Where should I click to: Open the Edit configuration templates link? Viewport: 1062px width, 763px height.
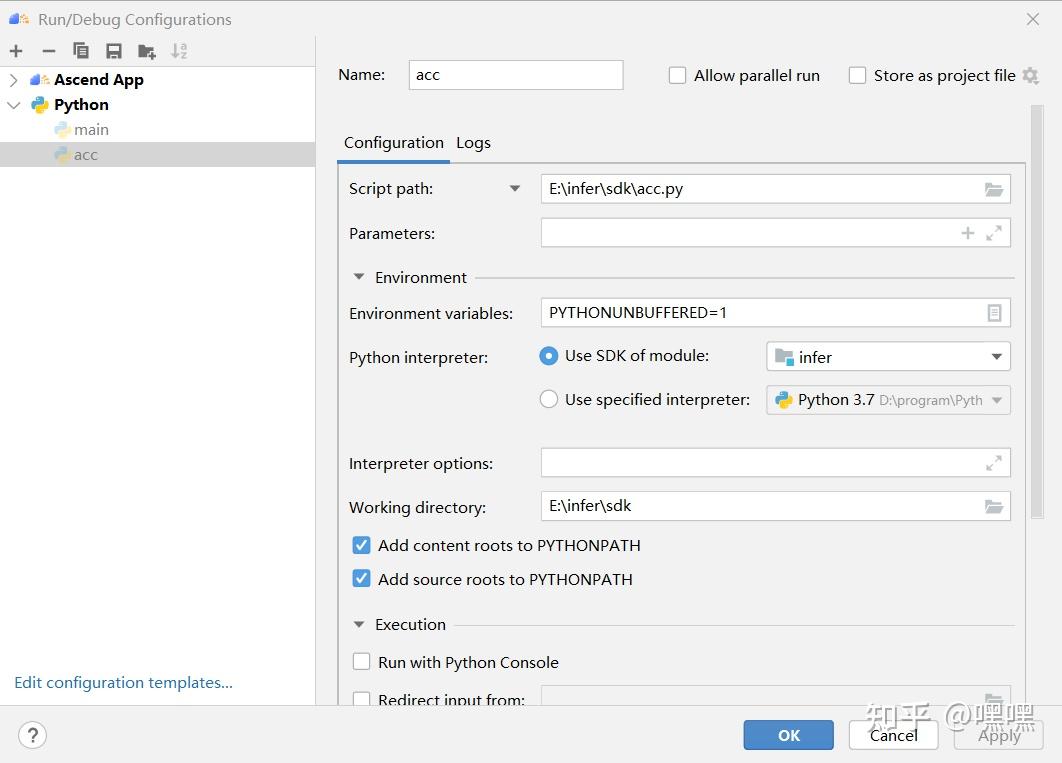(123, 683)
